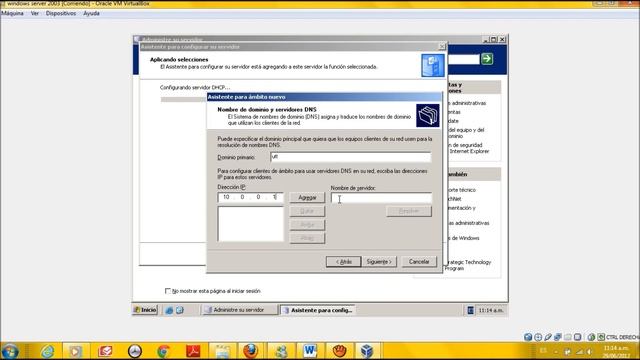Open the Ayuda menu
640x360 pixels.
[91, 13]
